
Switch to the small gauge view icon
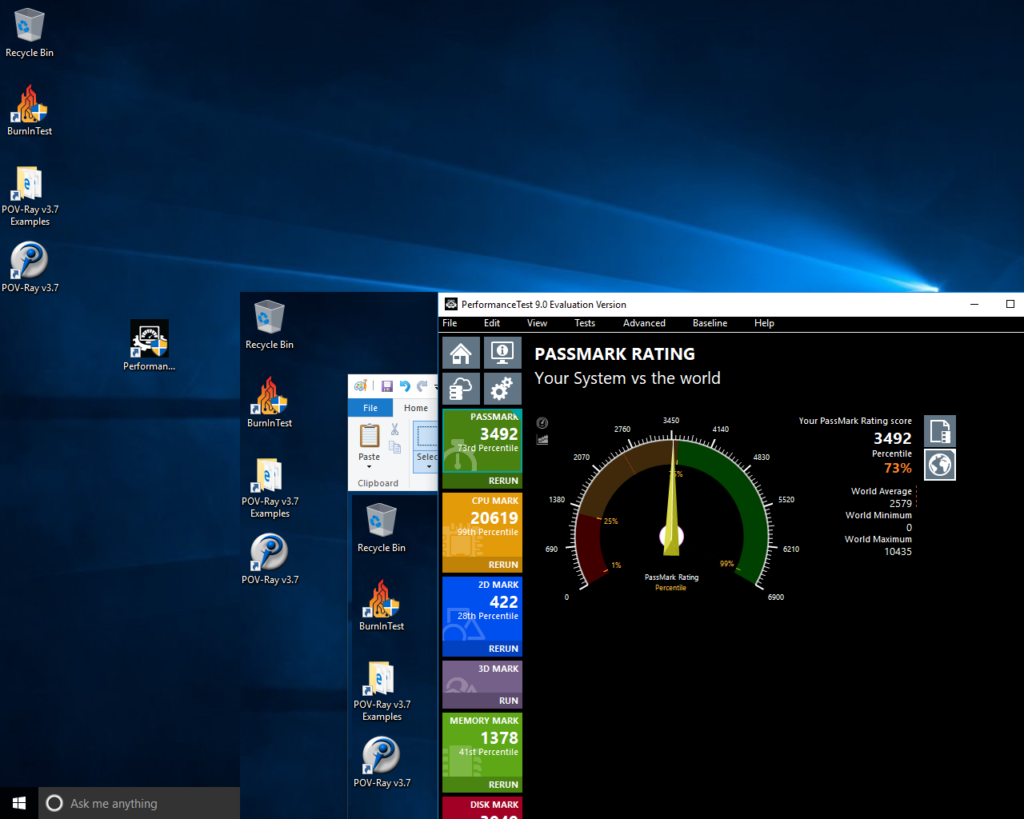click(x=542, y=423)
